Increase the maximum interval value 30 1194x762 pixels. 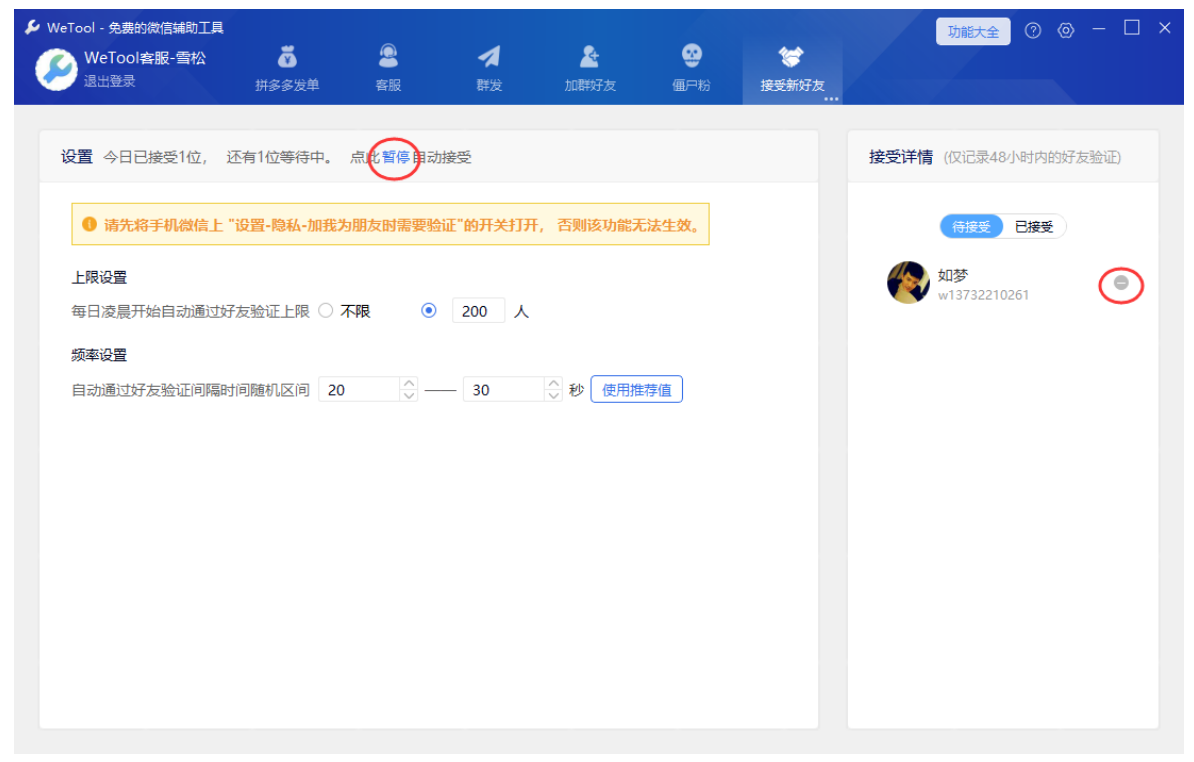(x=554, y=383)
